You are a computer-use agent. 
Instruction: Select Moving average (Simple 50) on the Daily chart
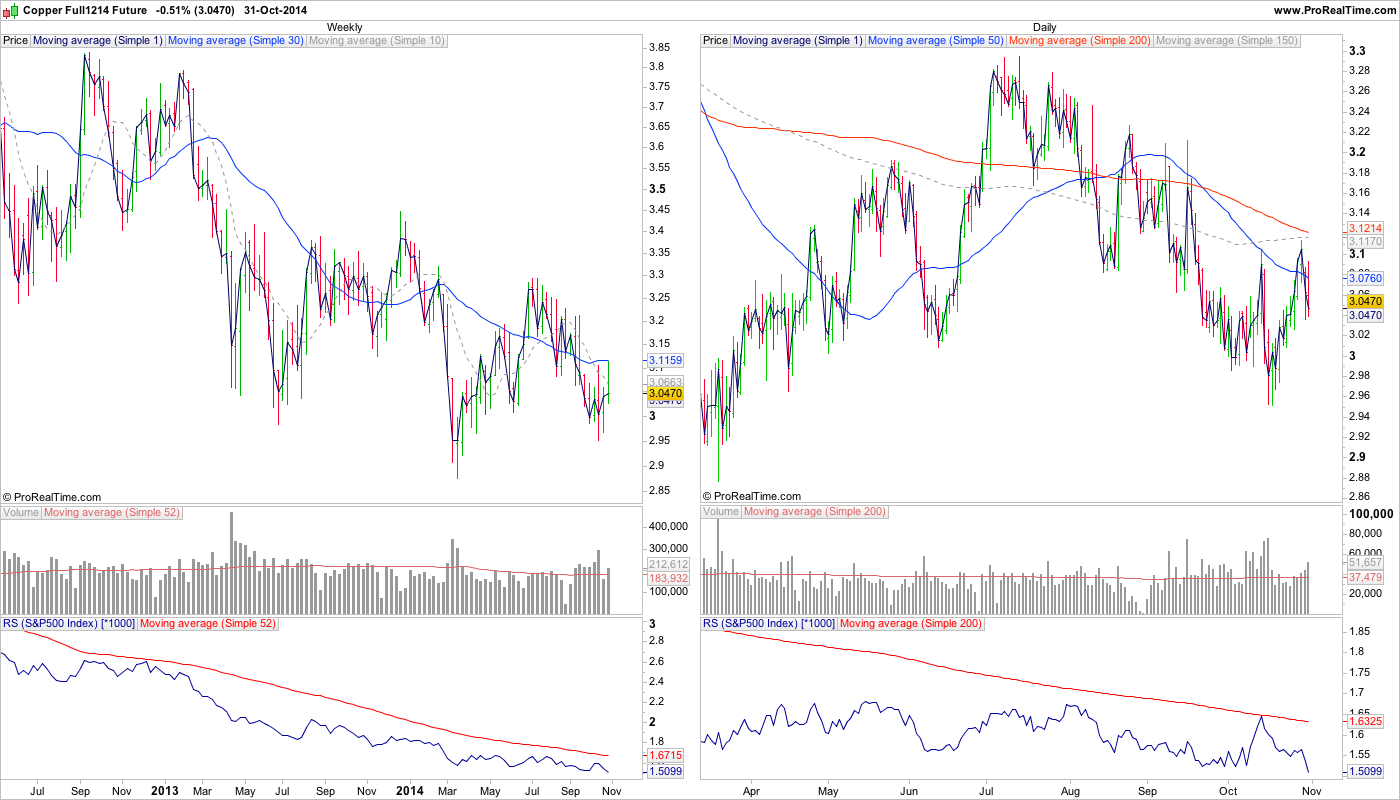936,41
